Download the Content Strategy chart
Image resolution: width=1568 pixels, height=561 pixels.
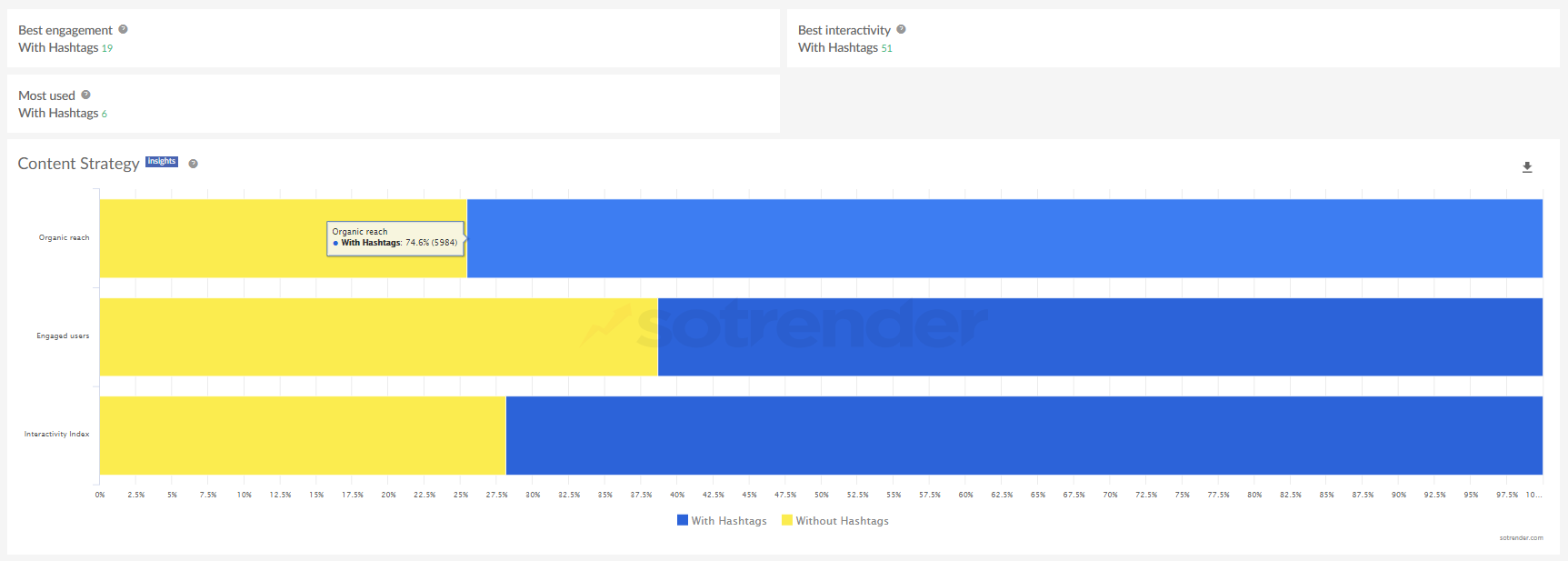(1527, 167)
